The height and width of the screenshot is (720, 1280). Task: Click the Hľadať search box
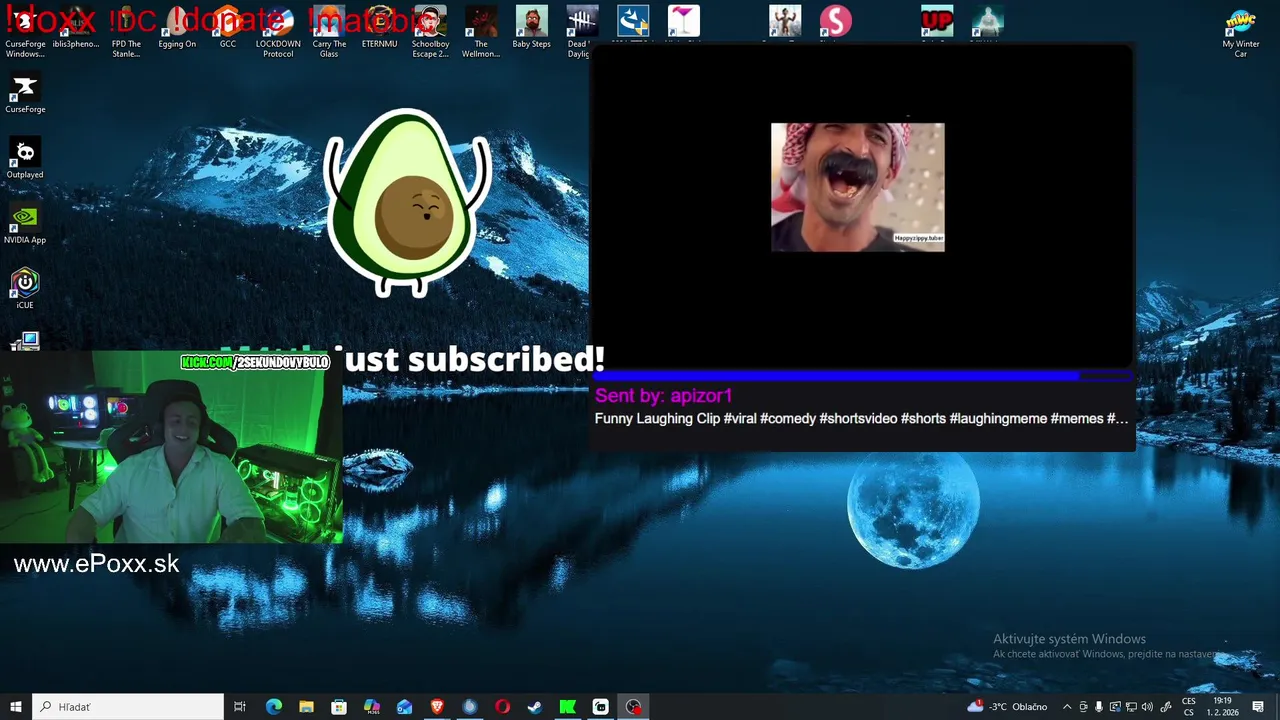point(128,707)
